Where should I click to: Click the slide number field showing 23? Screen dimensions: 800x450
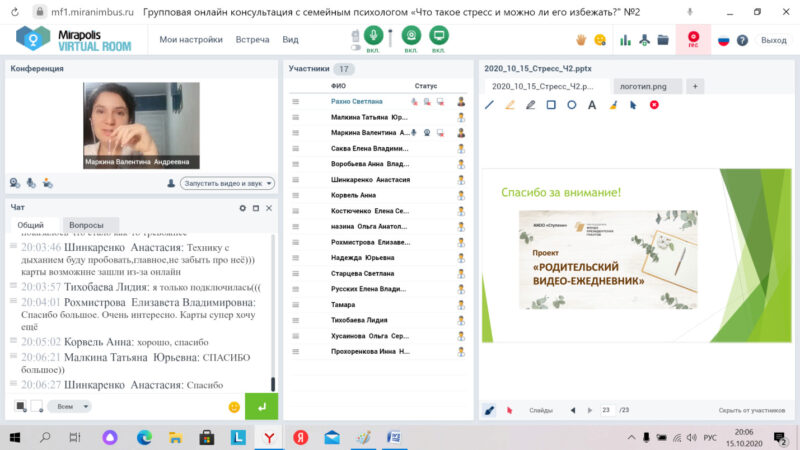coord(606,410)
